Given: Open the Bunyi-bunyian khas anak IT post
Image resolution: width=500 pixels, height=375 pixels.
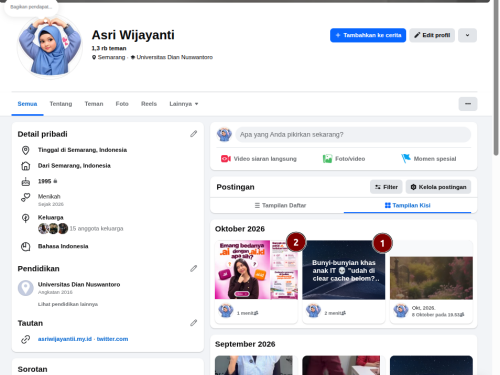Looking at the screenshot, I should pos(344,270).
